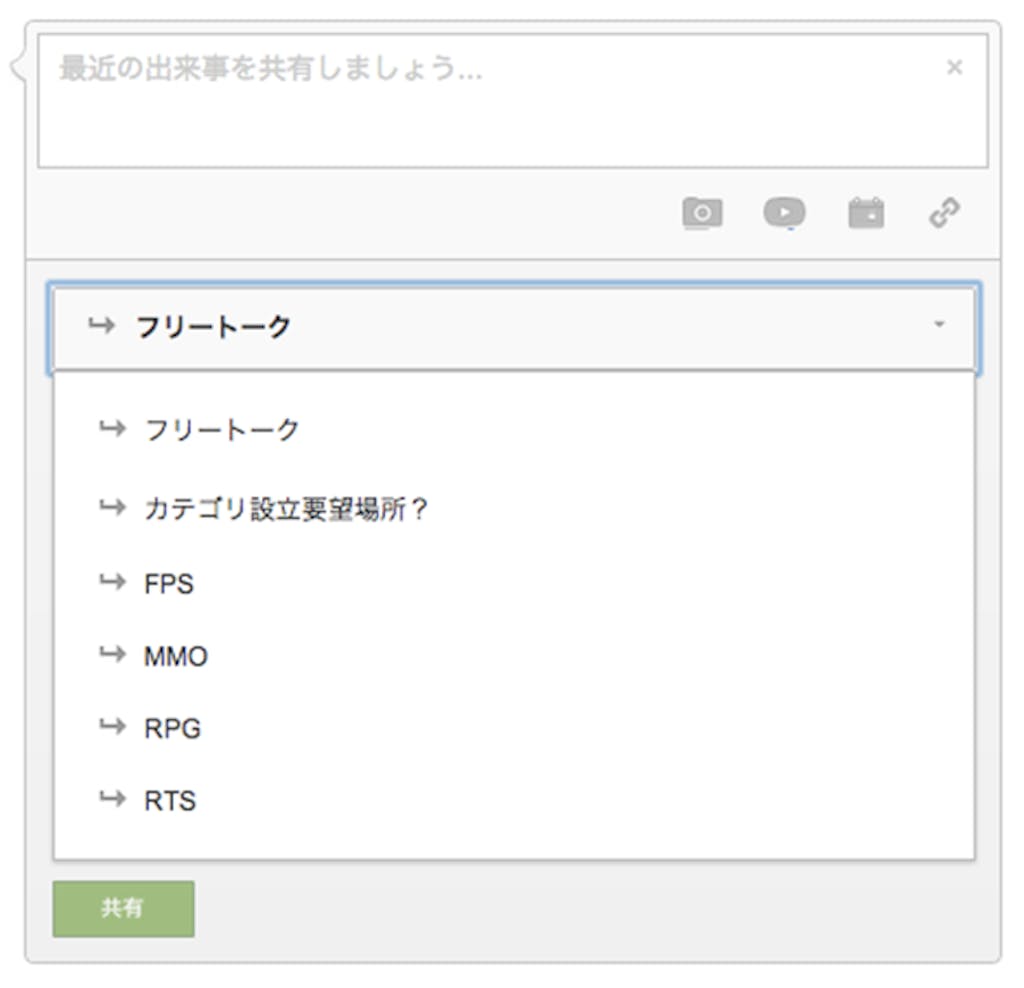
Task: Create an event using the calendar icon
Action: tap(867, 212)
